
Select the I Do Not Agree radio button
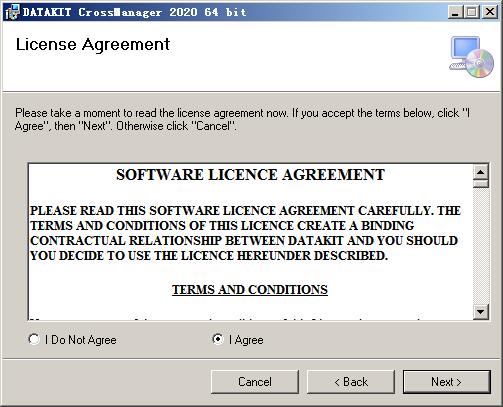[34, 339]
